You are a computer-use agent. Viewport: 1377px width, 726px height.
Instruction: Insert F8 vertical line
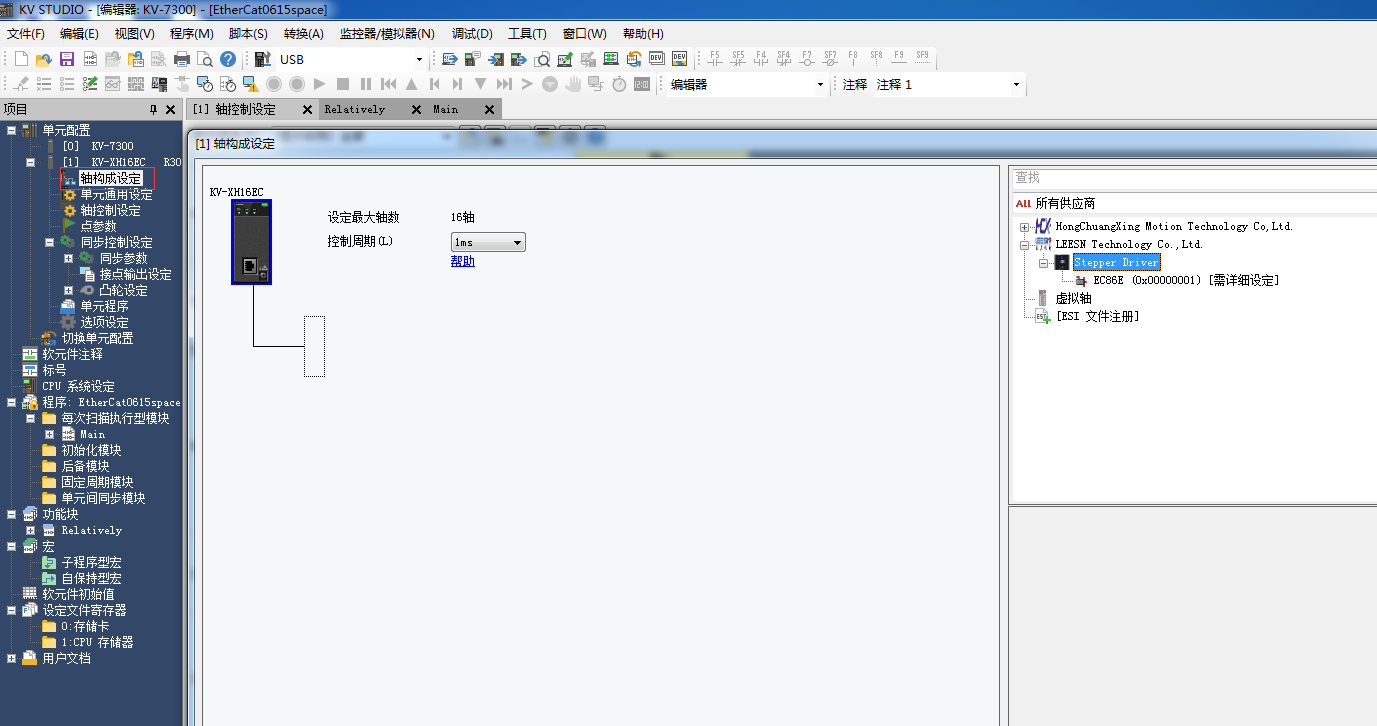(x=853, y=58)
